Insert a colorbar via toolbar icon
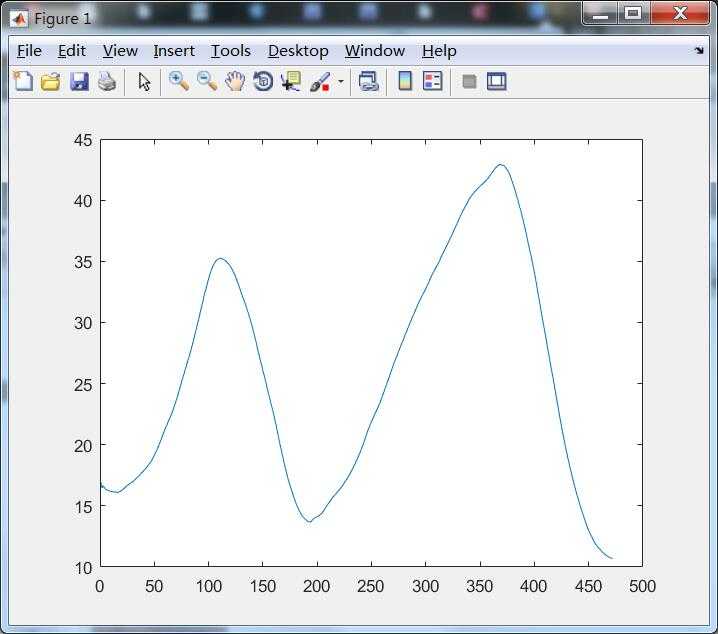 click(x=405, y=81)
